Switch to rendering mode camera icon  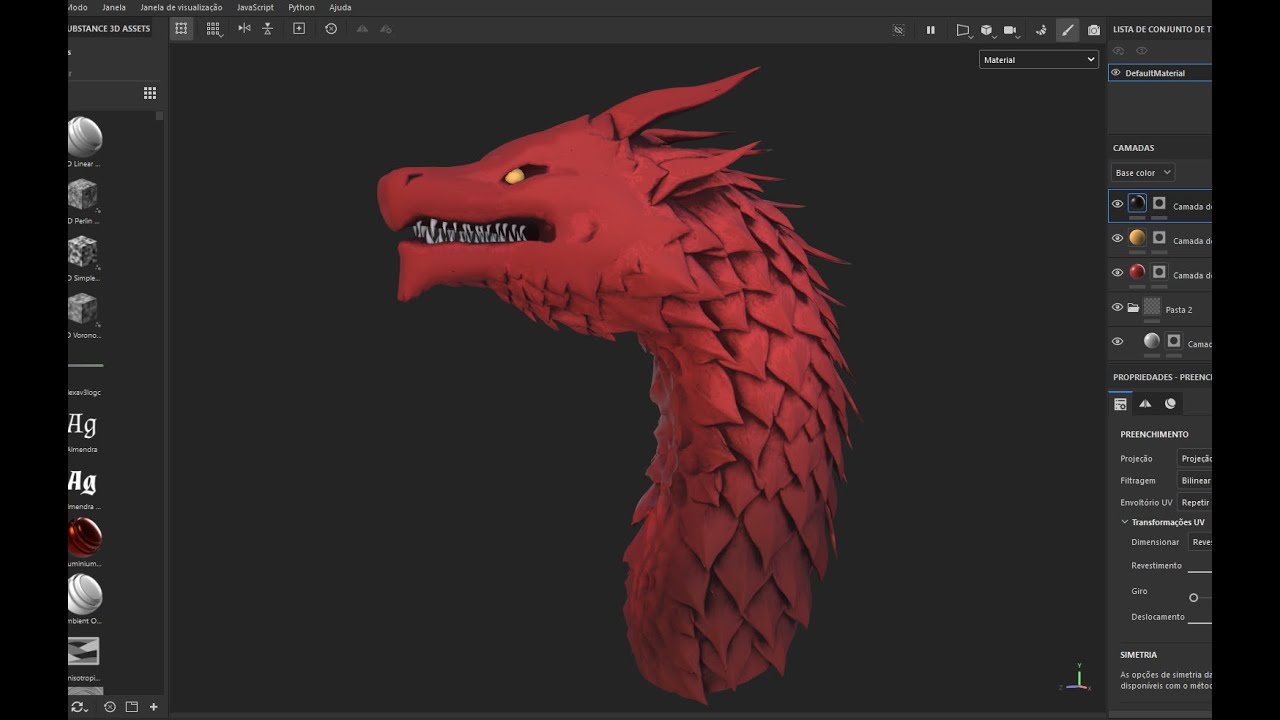[x=1094, y=30]
